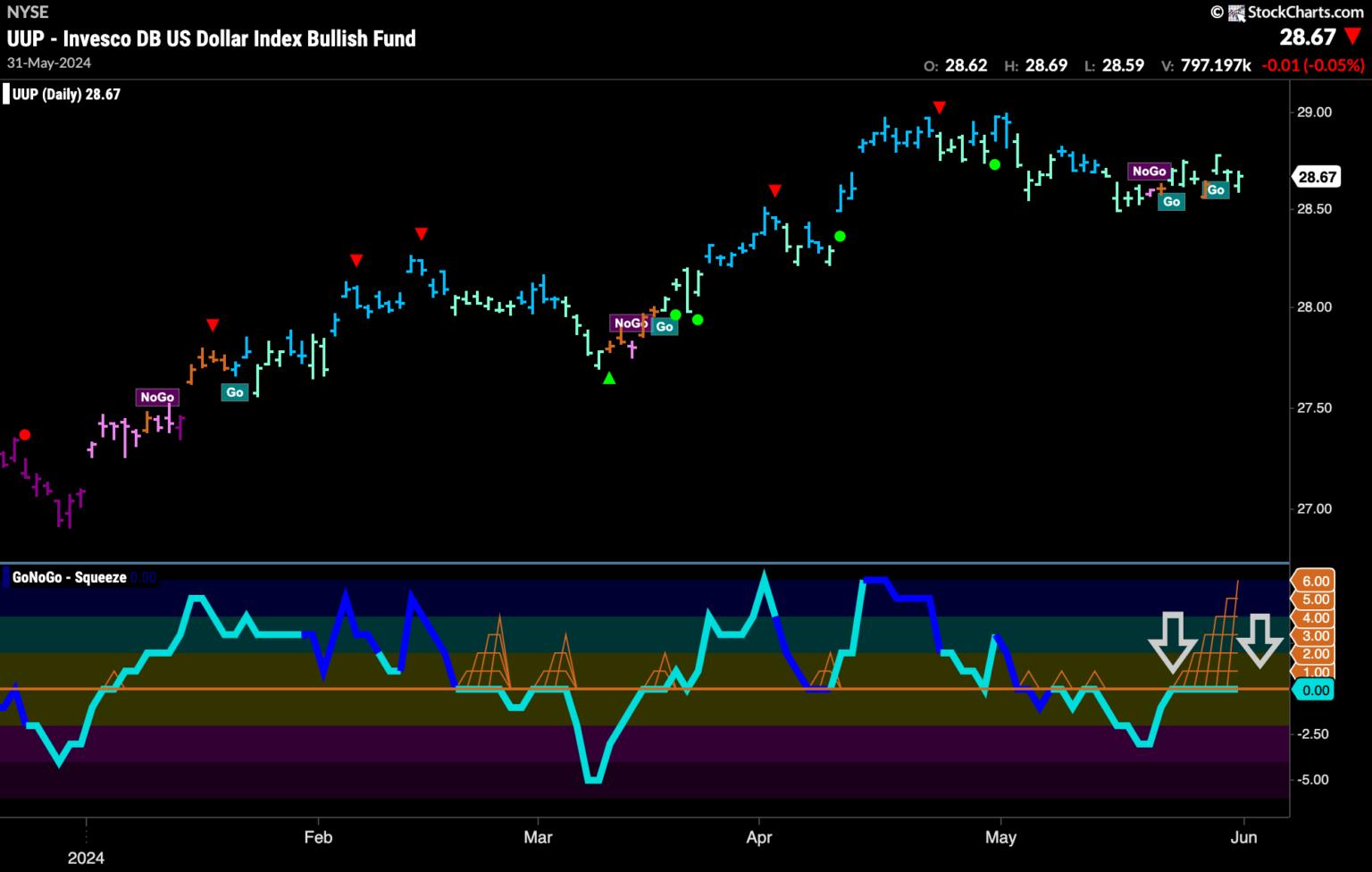
Task: Click the orange 6.00 tag on Squeeze axis
Action: coord(1311,581)
